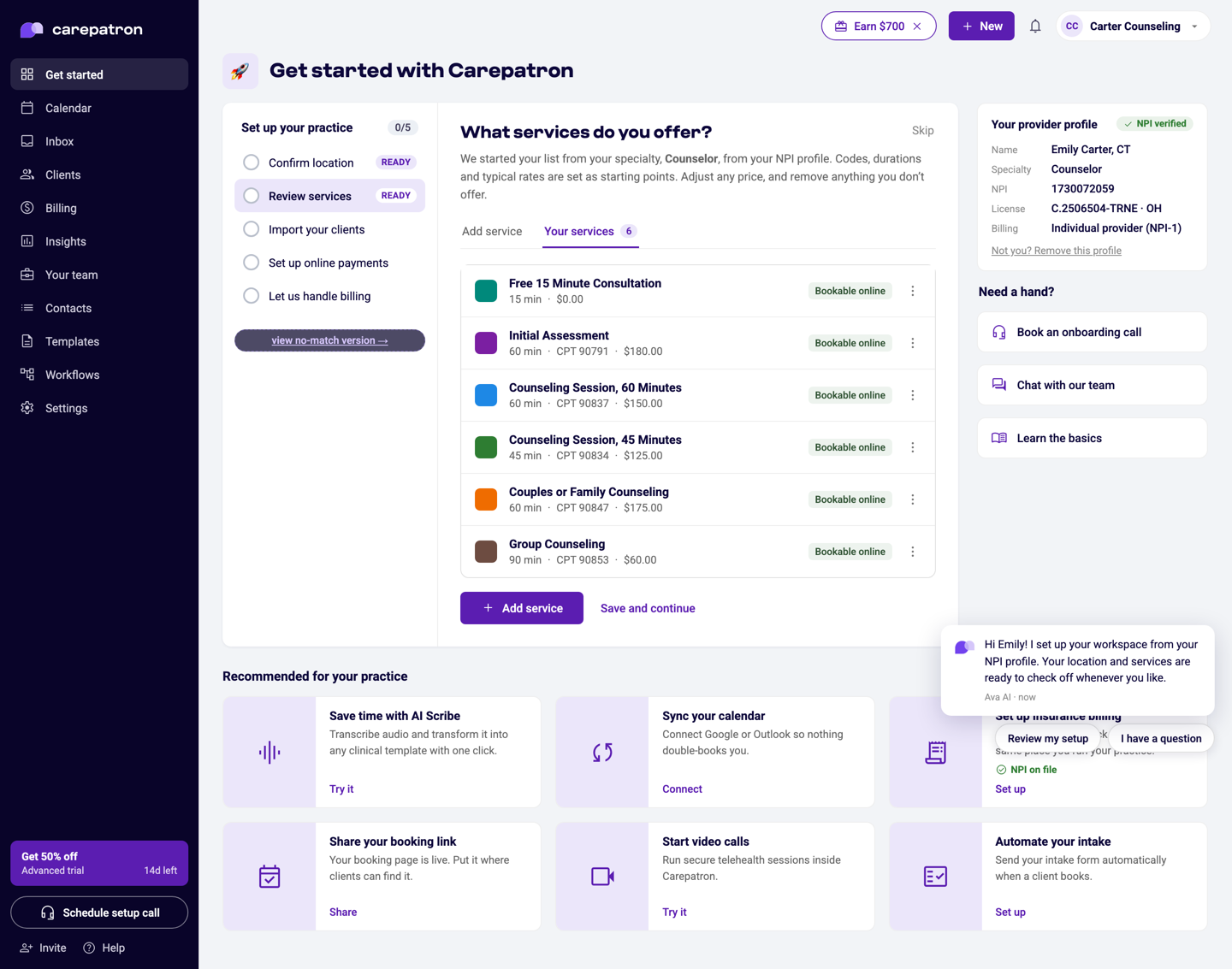Open options menu for Free 15 Minute Consultation
This screenshot has height=969, width=1232.
[x=913, y=291]
